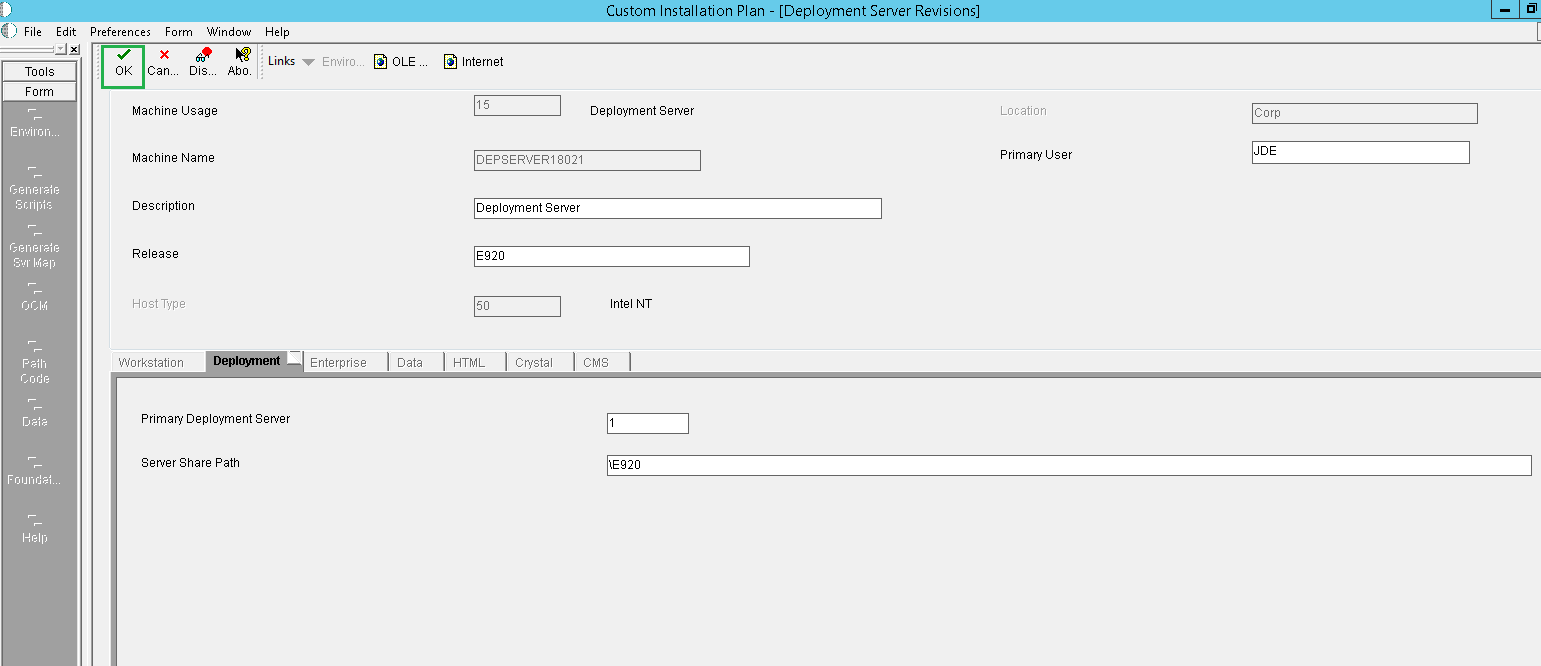Image resolution: width=1541 pixels, height=666 pixels.
Task: Select Data from the left sidebar
Action: (33, 414)
